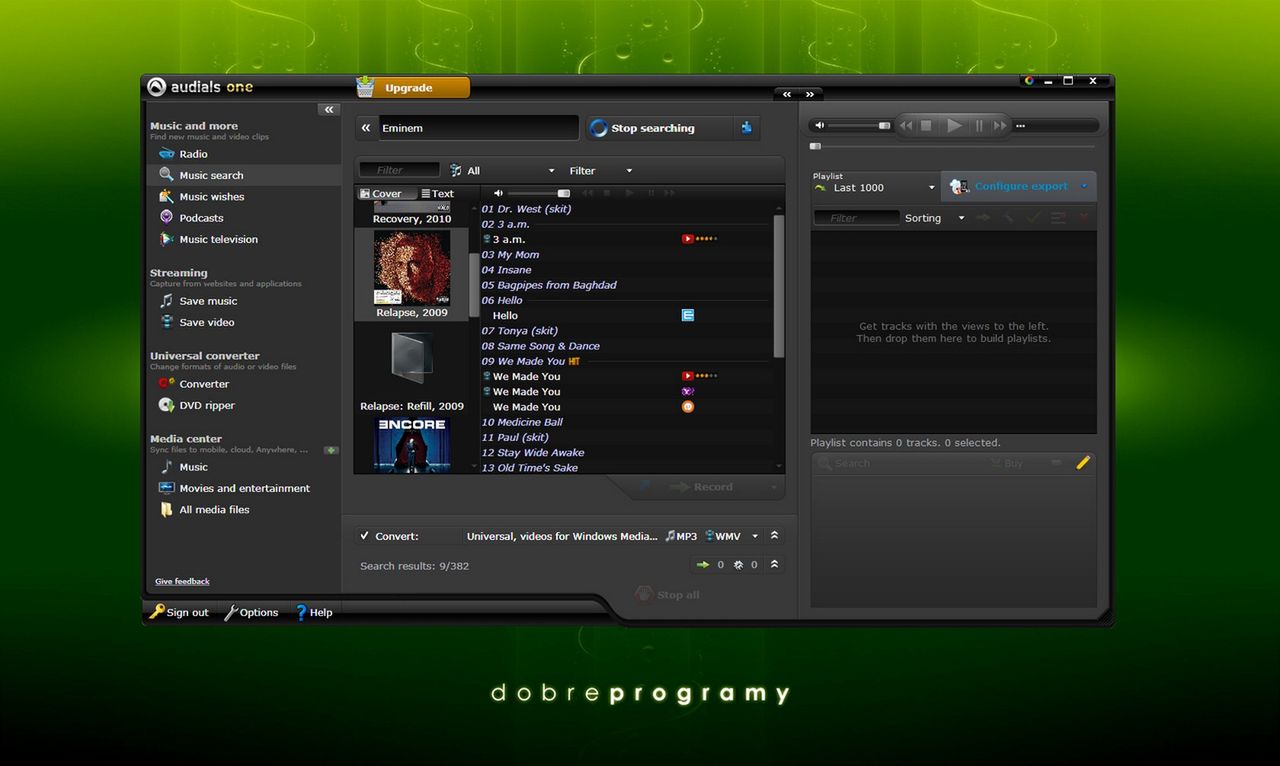The image size is (1280, 766).
Task: Collapse the Convert row with double chevron
Action: pos(774,536)
